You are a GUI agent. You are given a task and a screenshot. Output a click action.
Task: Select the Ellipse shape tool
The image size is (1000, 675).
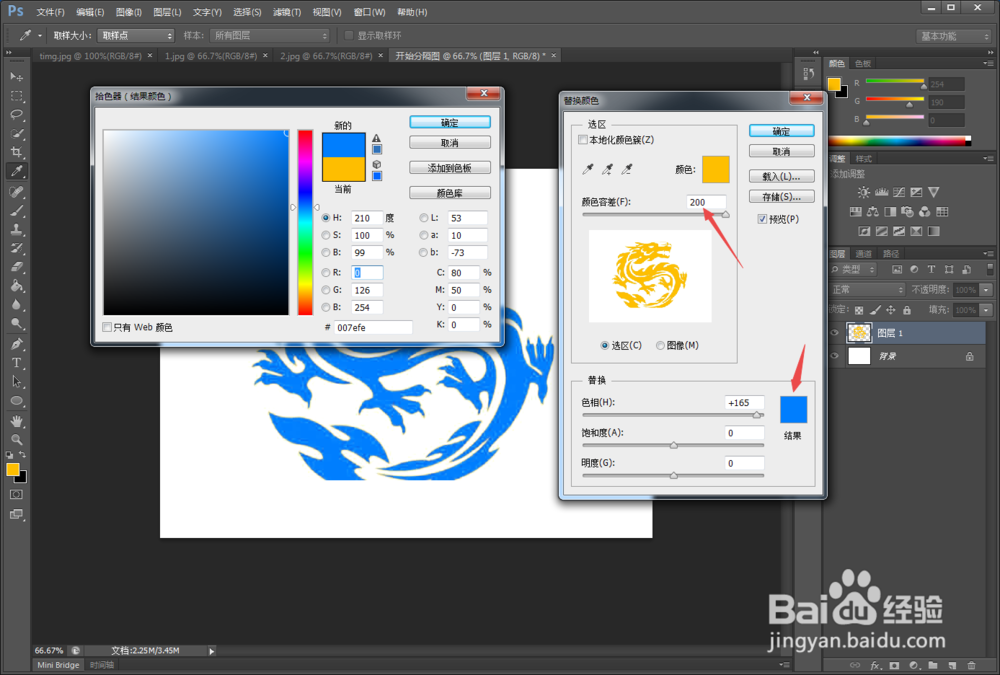(x=17, y=401)
